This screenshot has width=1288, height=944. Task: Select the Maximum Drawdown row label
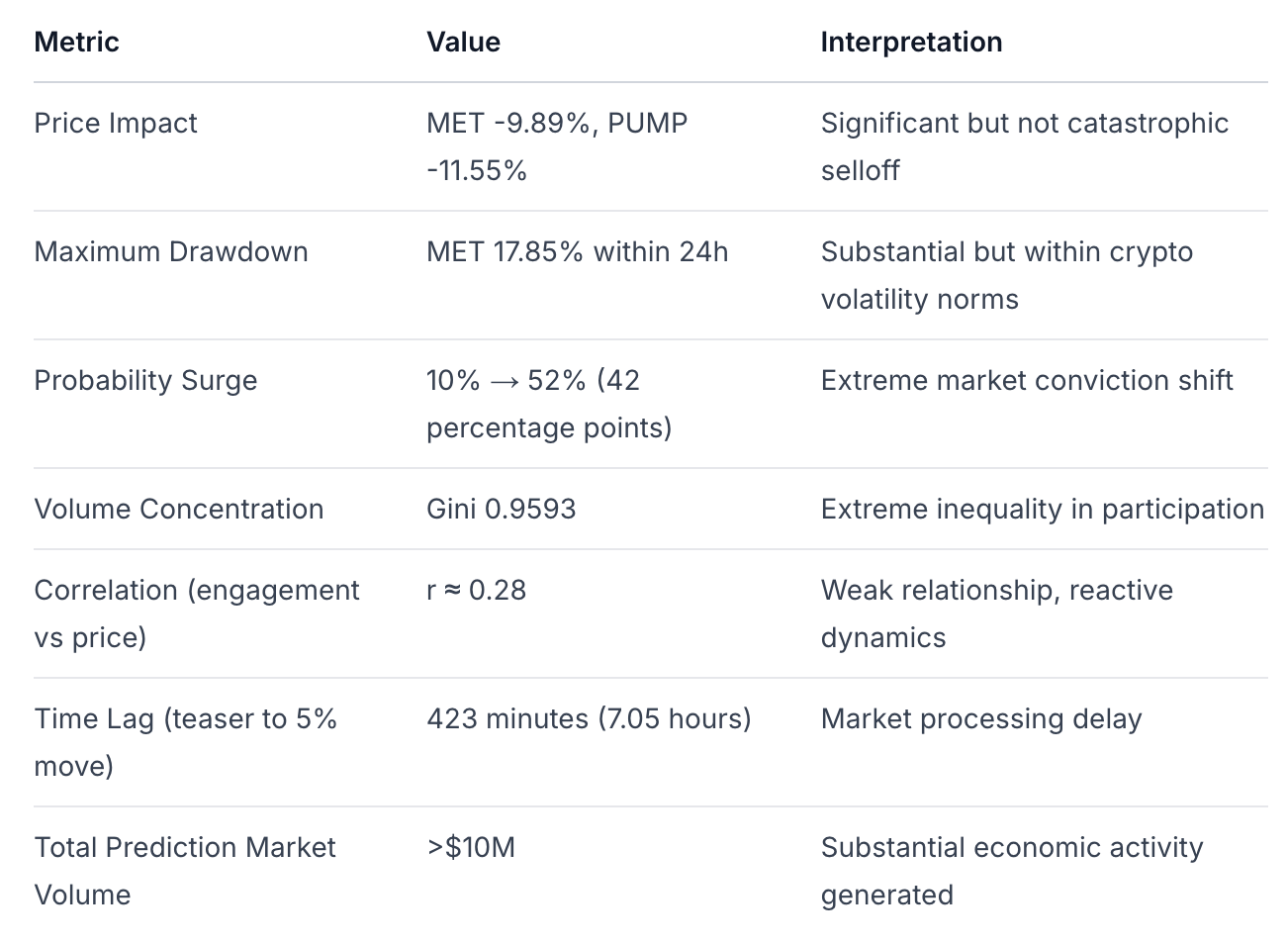[171, 251]
